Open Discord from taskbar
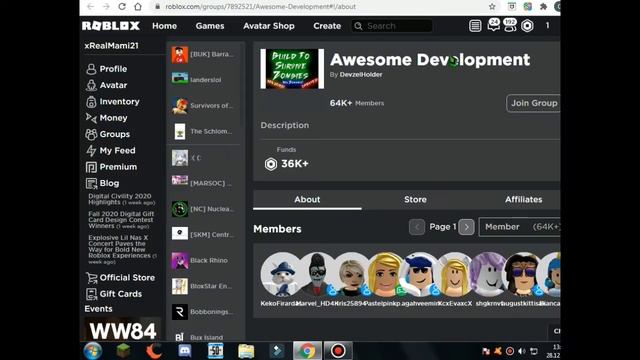The width and height of the screenshot is (640, 360). click(x=184, y=351)
